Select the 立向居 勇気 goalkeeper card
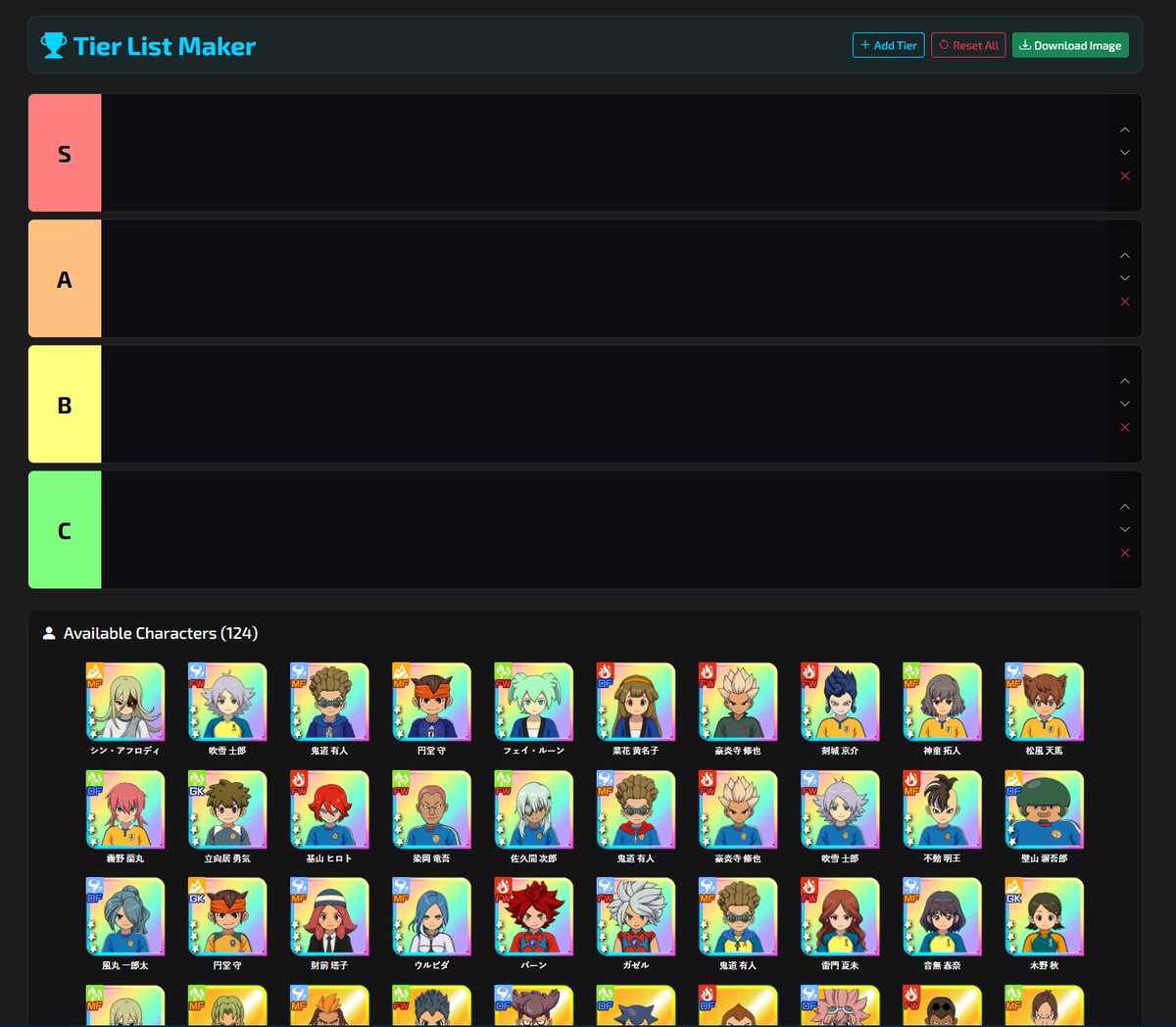This screenshot has width=1176, height=1027. point(227,817)
